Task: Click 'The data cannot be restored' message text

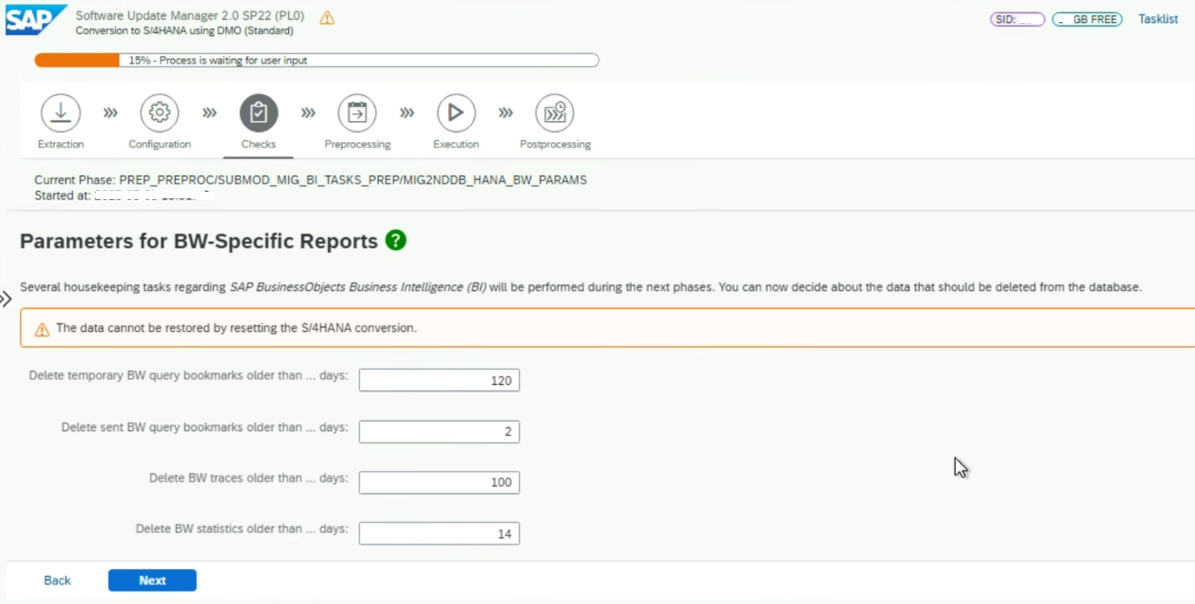Action: [x=236, y=328]
